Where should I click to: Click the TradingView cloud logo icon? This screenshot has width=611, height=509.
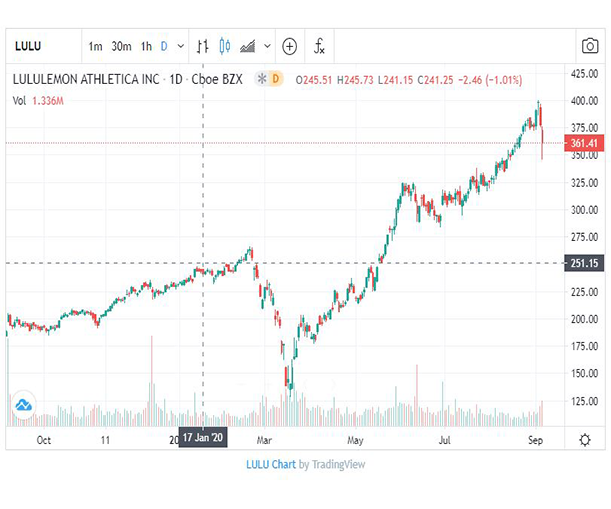[x=24, y=405]
